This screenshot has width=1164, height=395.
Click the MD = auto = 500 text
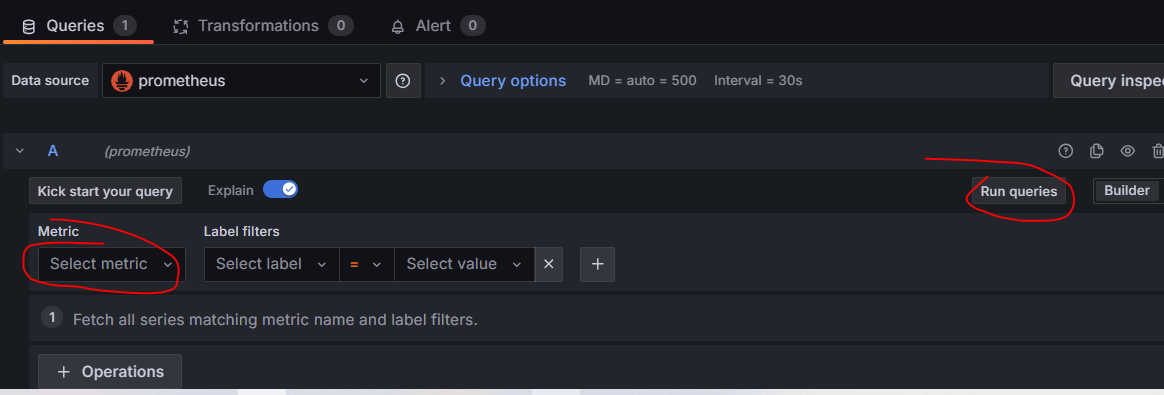(x=642, y=81)
